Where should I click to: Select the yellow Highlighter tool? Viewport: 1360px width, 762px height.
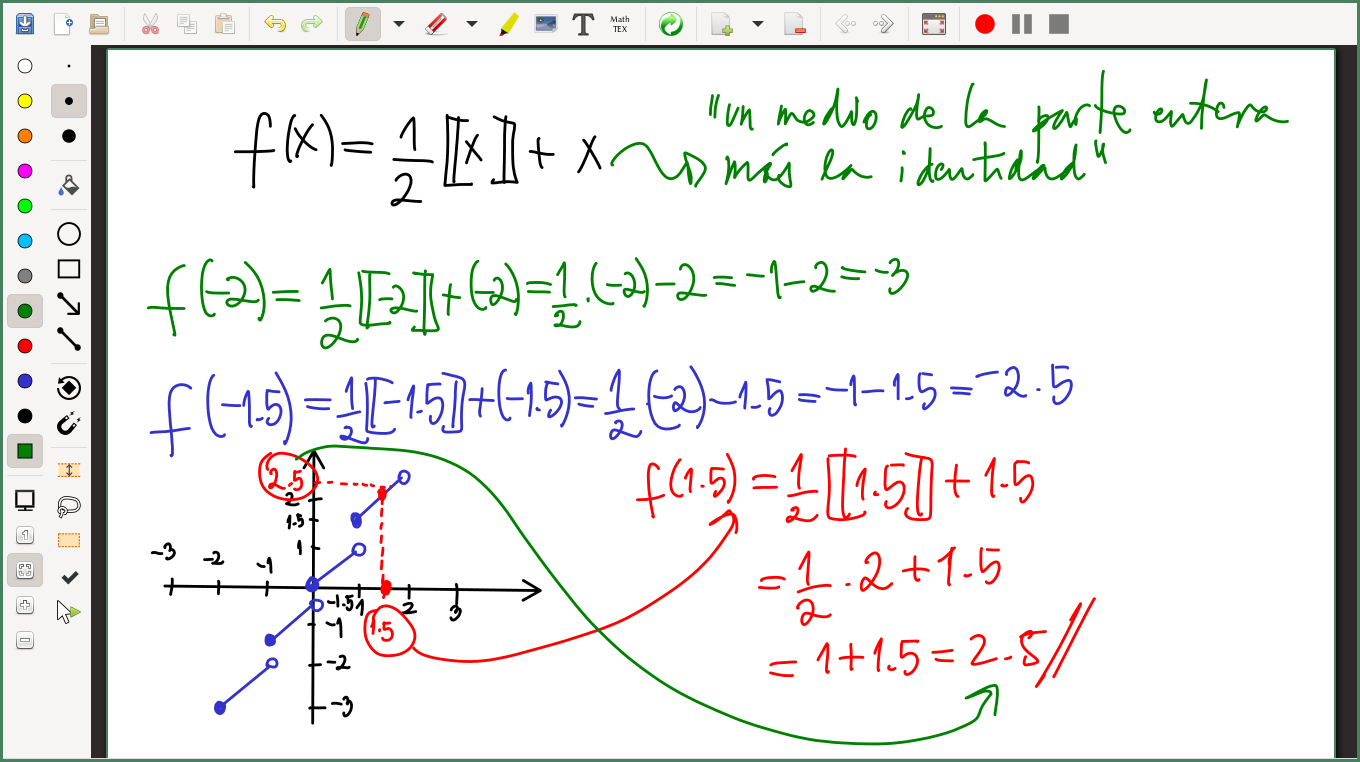coord(509,24)
